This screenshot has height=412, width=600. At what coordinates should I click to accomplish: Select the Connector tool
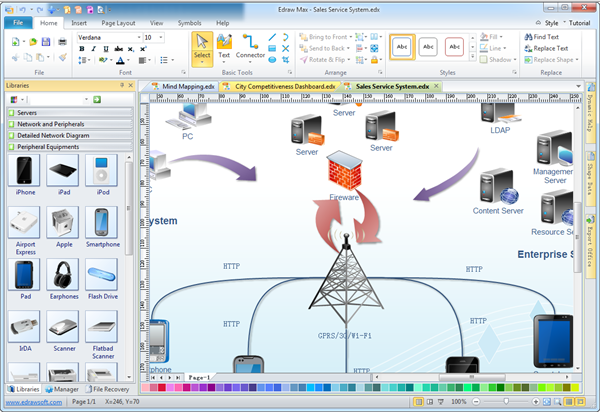(x=250, y=47)
